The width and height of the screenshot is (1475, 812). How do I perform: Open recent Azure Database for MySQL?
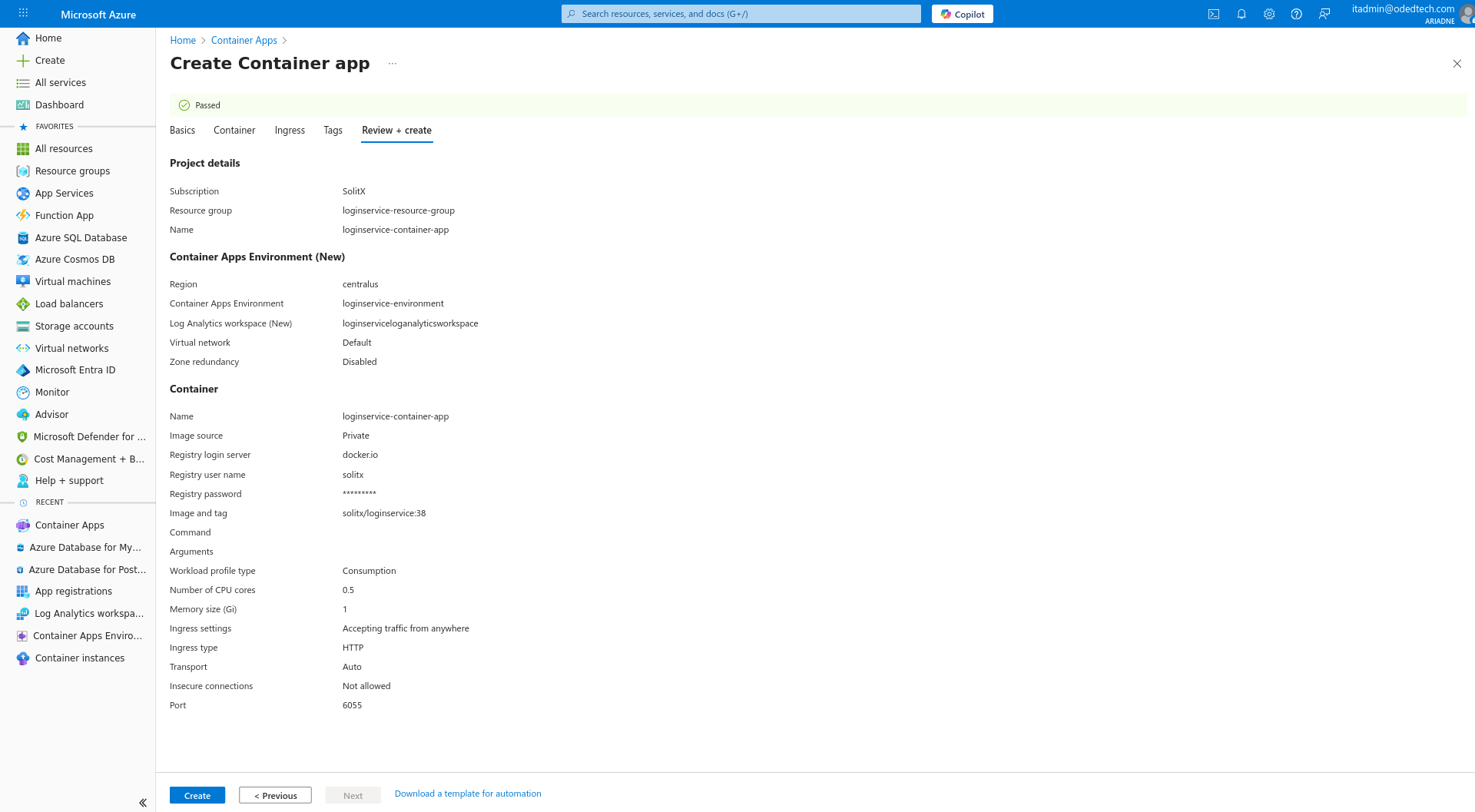click(78, 547)
